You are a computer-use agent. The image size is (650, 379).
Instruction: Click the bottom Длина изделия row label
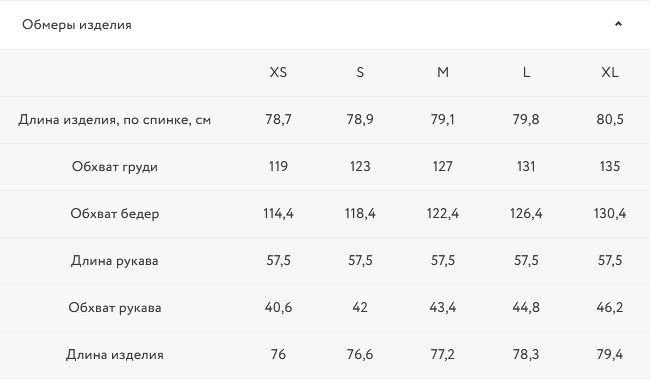point(115,355)
